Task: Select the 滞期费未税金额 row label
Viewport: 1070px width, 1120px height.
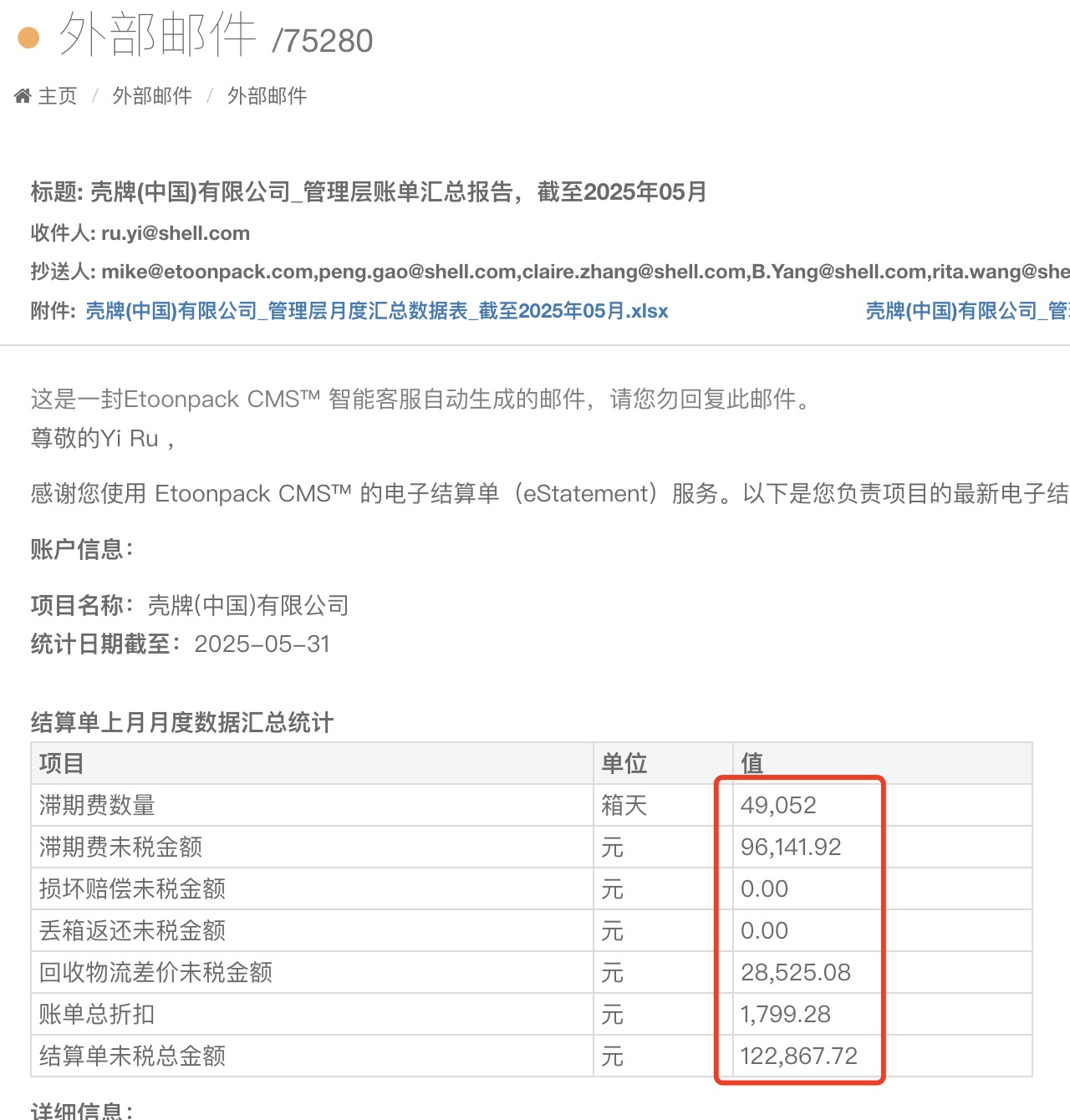Action: point(120,848)
